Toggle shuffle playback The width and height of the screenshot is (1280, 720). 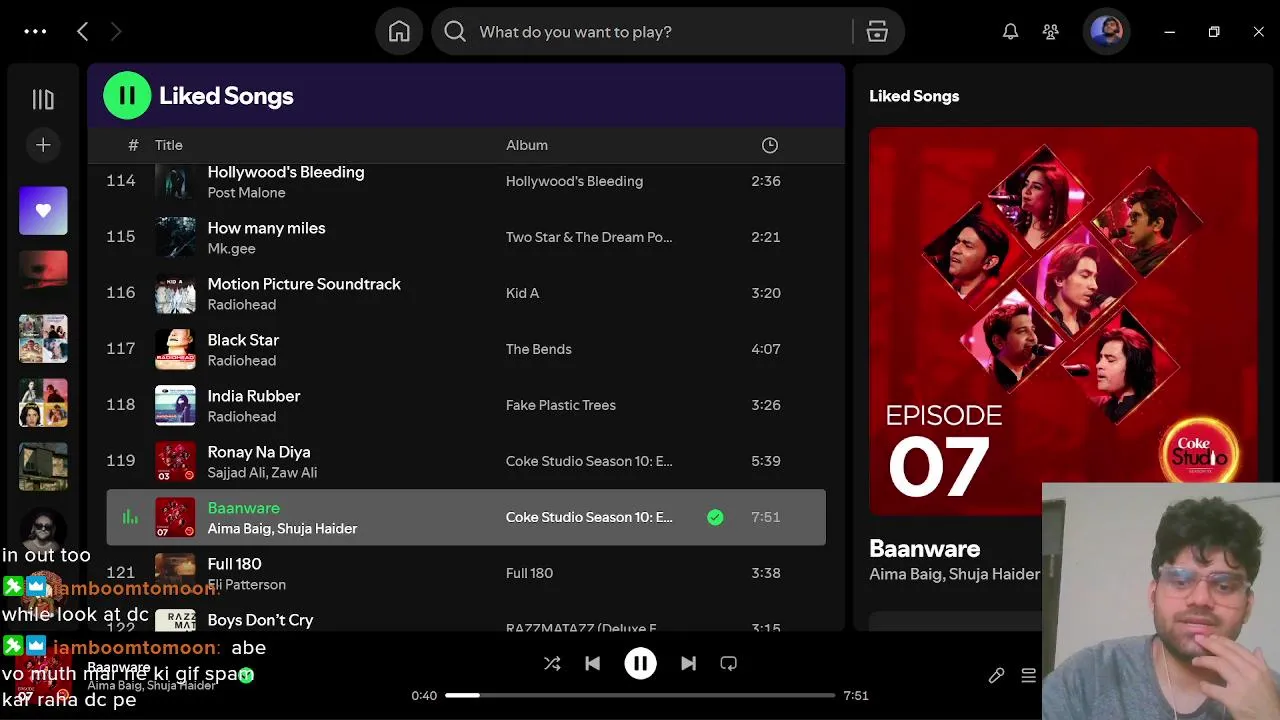(x=552, y=663)
